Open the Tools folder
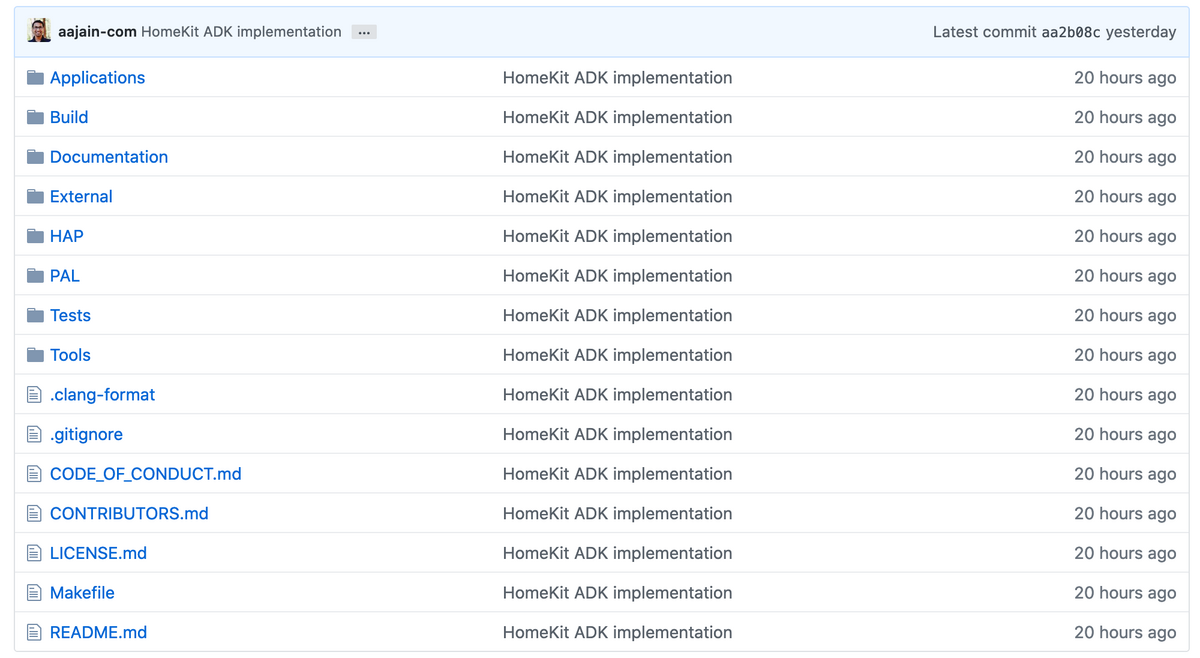 (x=70, y=355)
